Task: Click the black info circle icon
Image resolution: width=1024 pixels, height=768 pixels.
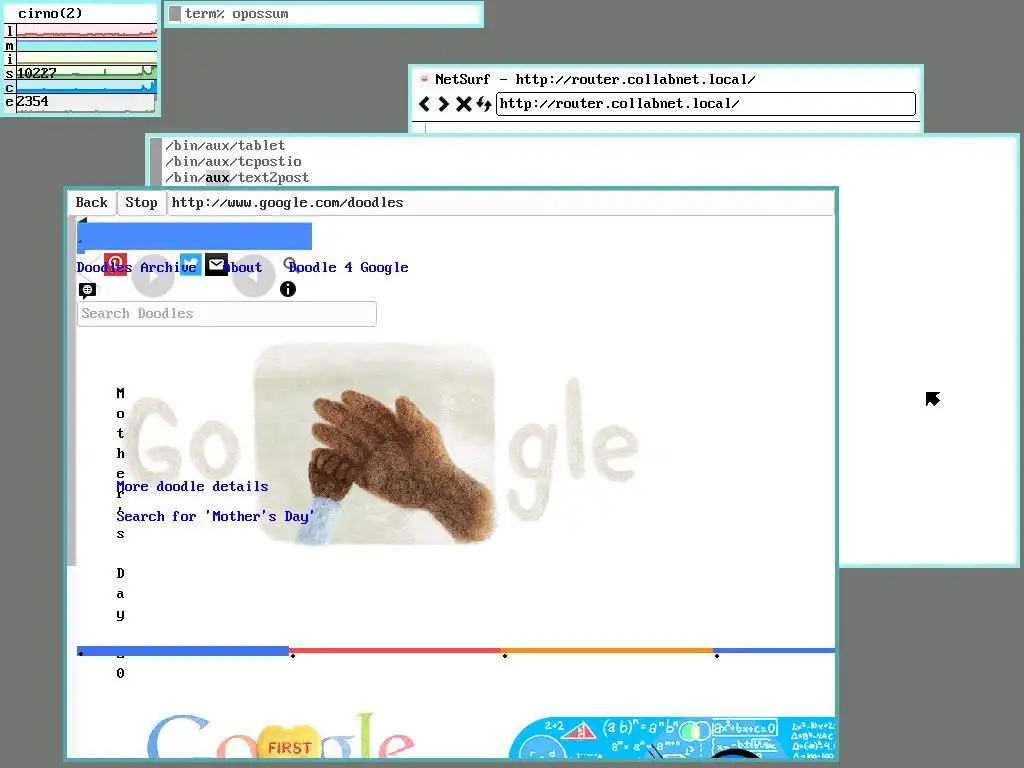Action: [x=288, y=289]
